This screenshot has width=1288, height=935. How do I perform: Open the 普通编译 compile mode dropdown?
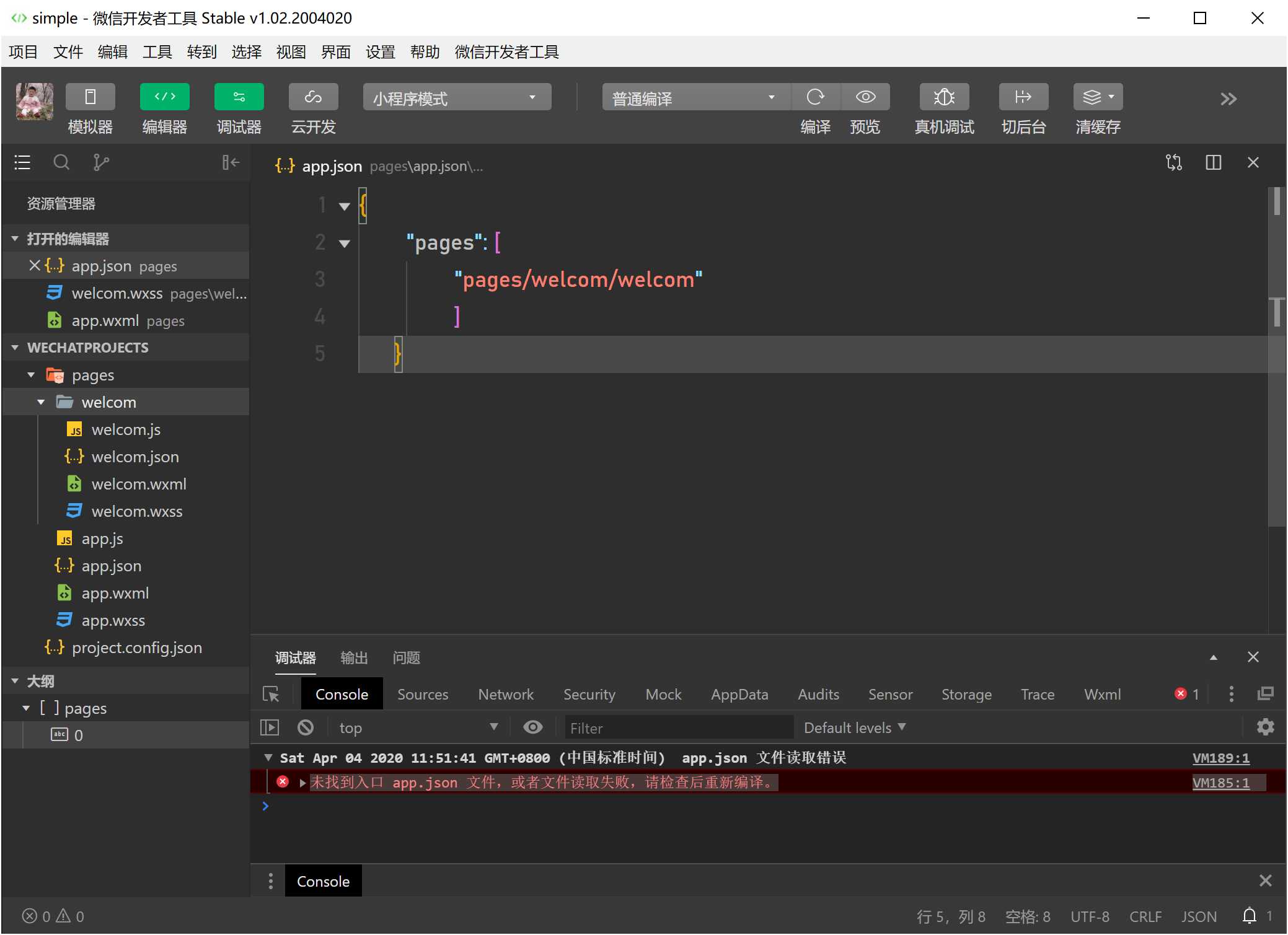click(696, 98)
